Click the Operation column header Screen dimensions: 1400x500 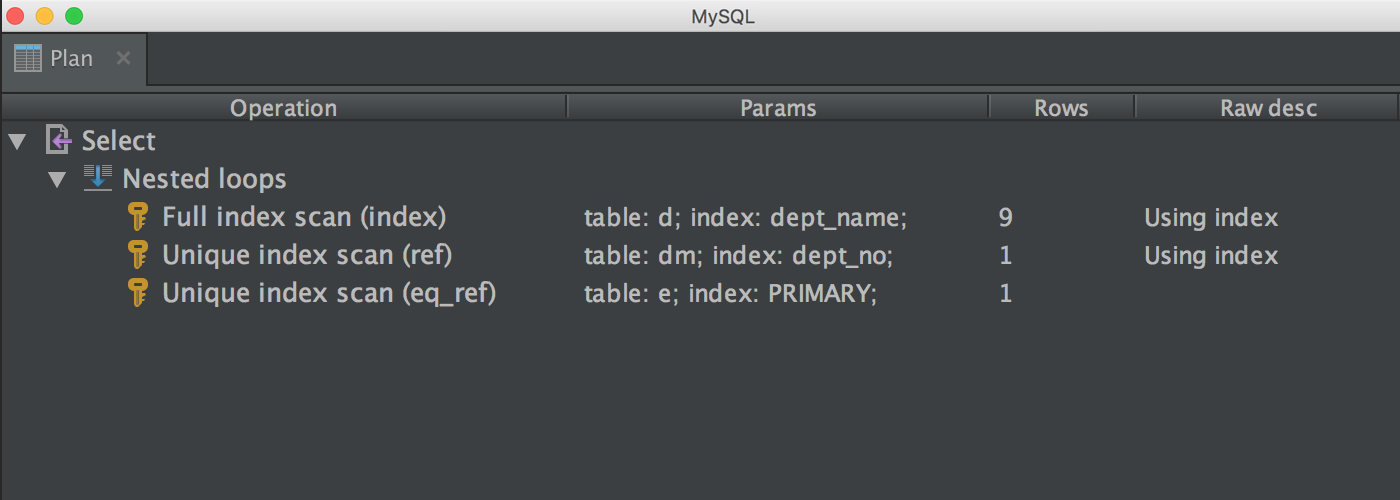[284, 108]
